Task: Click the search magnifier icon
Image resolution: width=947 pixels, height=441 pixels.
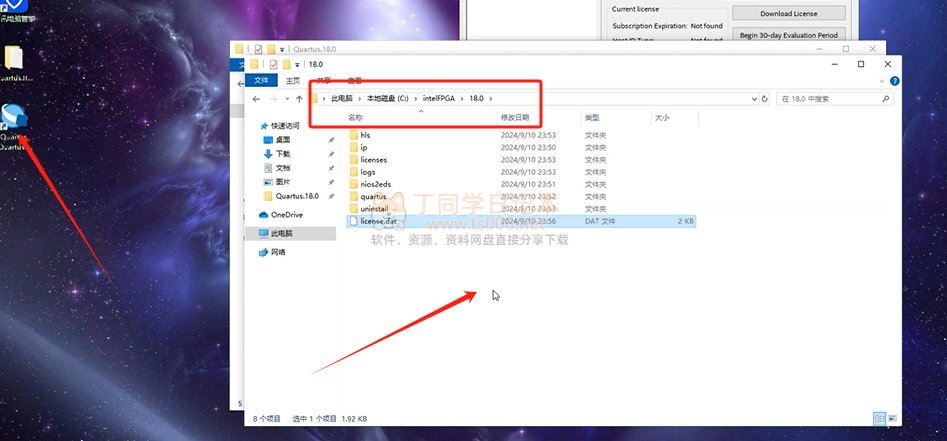Action: (x=886, y=99)
